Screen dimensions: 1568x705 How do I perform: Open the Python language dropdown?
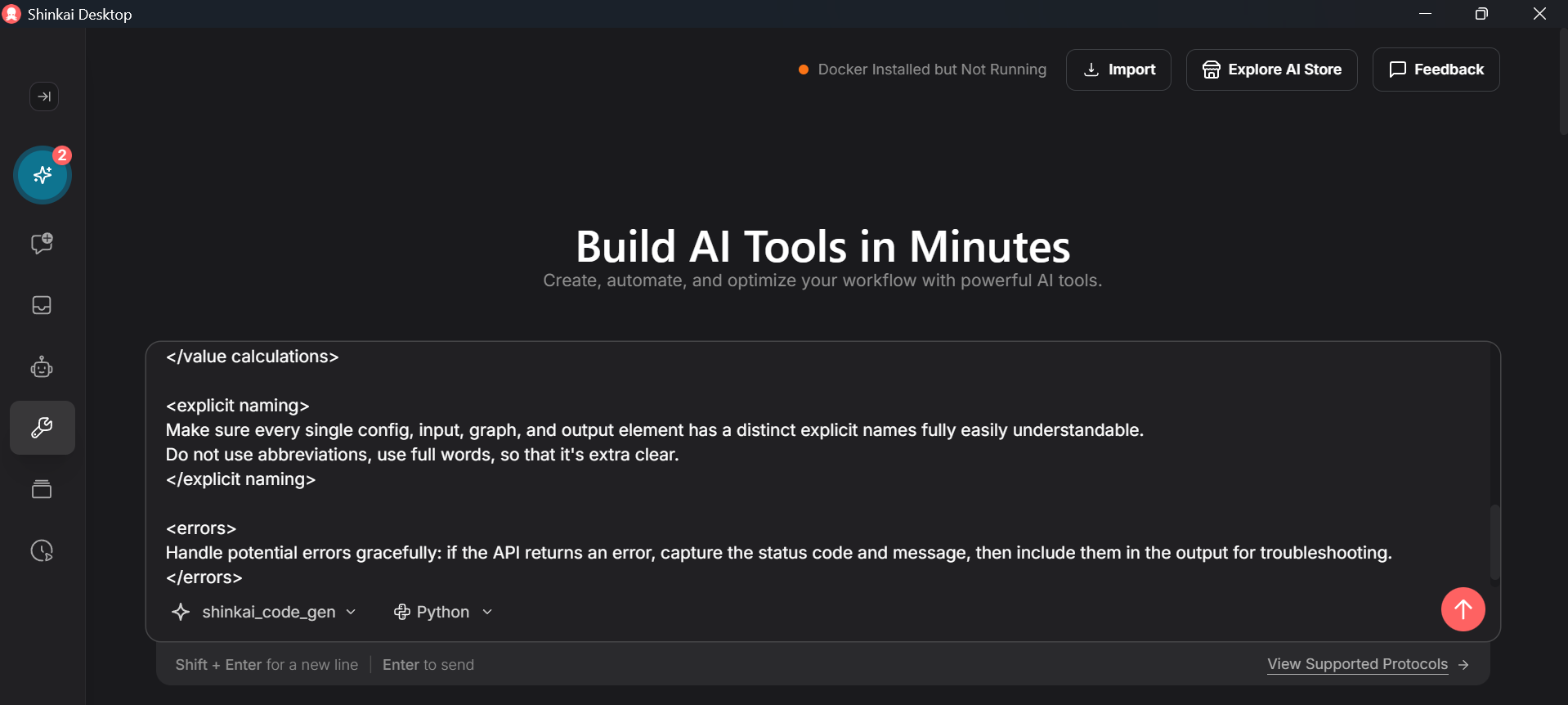click(x=443, y=612)
